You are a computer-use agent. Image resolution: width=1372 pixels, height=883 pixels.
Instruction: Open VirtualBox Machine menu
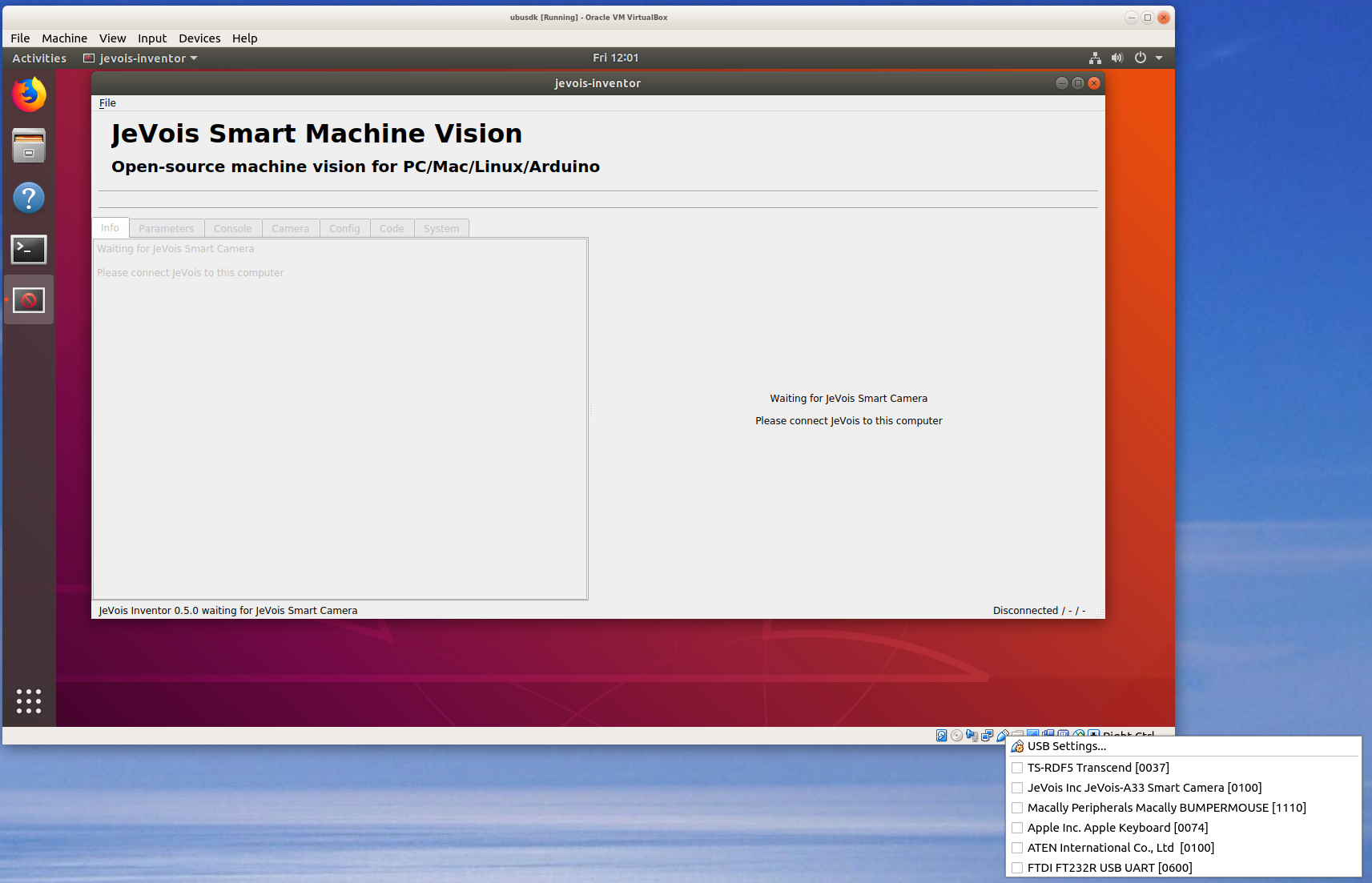click(64, 38)
